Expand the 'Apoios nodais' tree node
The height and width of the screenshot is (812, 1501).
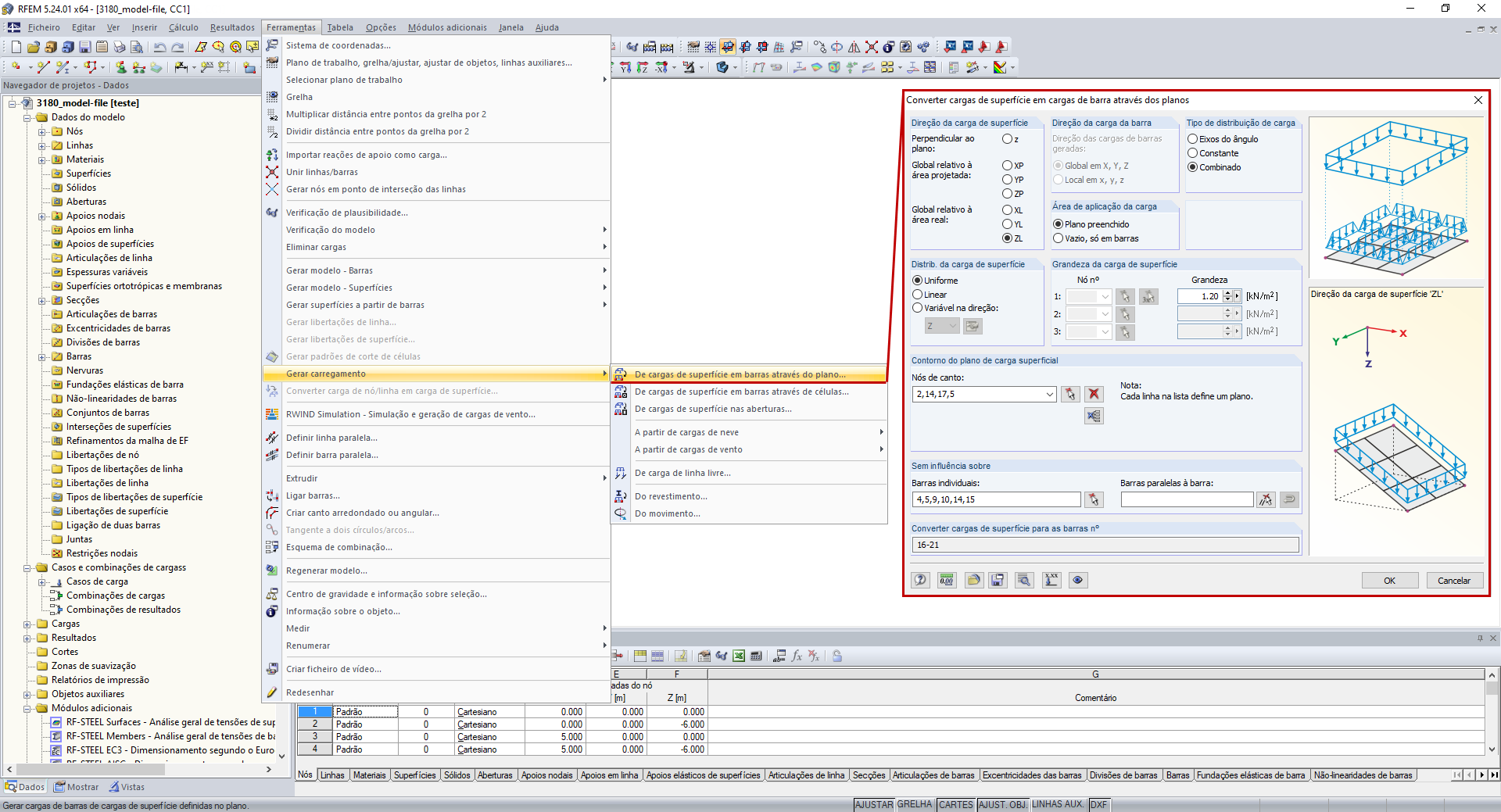click(42, 216)
